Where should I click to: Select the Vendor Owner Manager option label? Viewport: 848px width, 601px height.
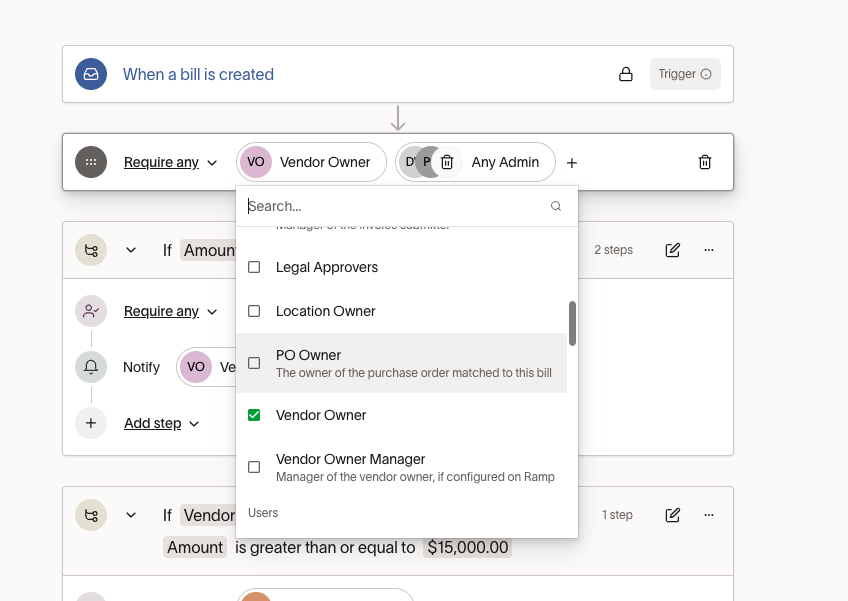[350, 459]
